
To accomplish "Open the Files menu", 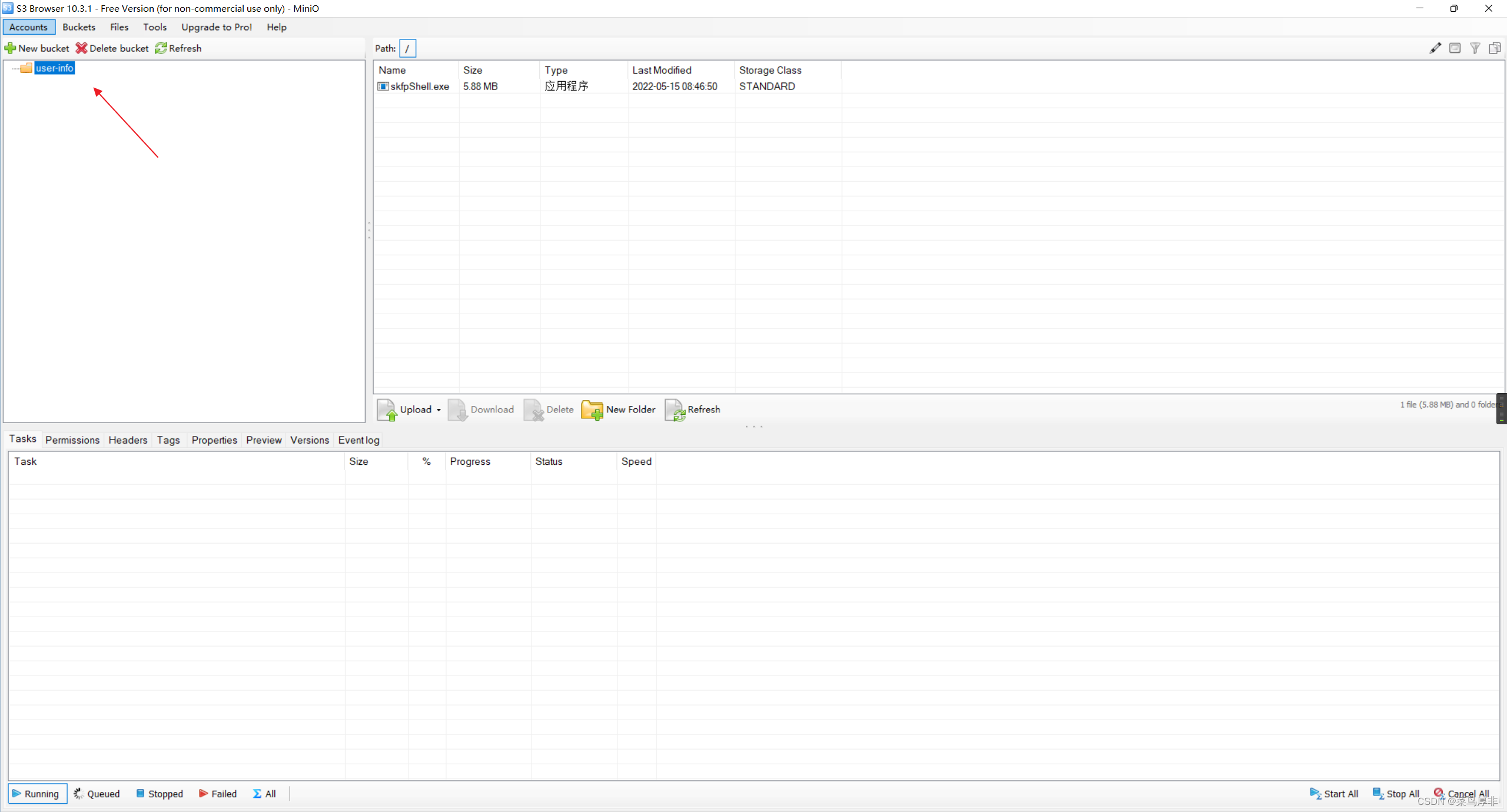I will (x=119, y=27).
